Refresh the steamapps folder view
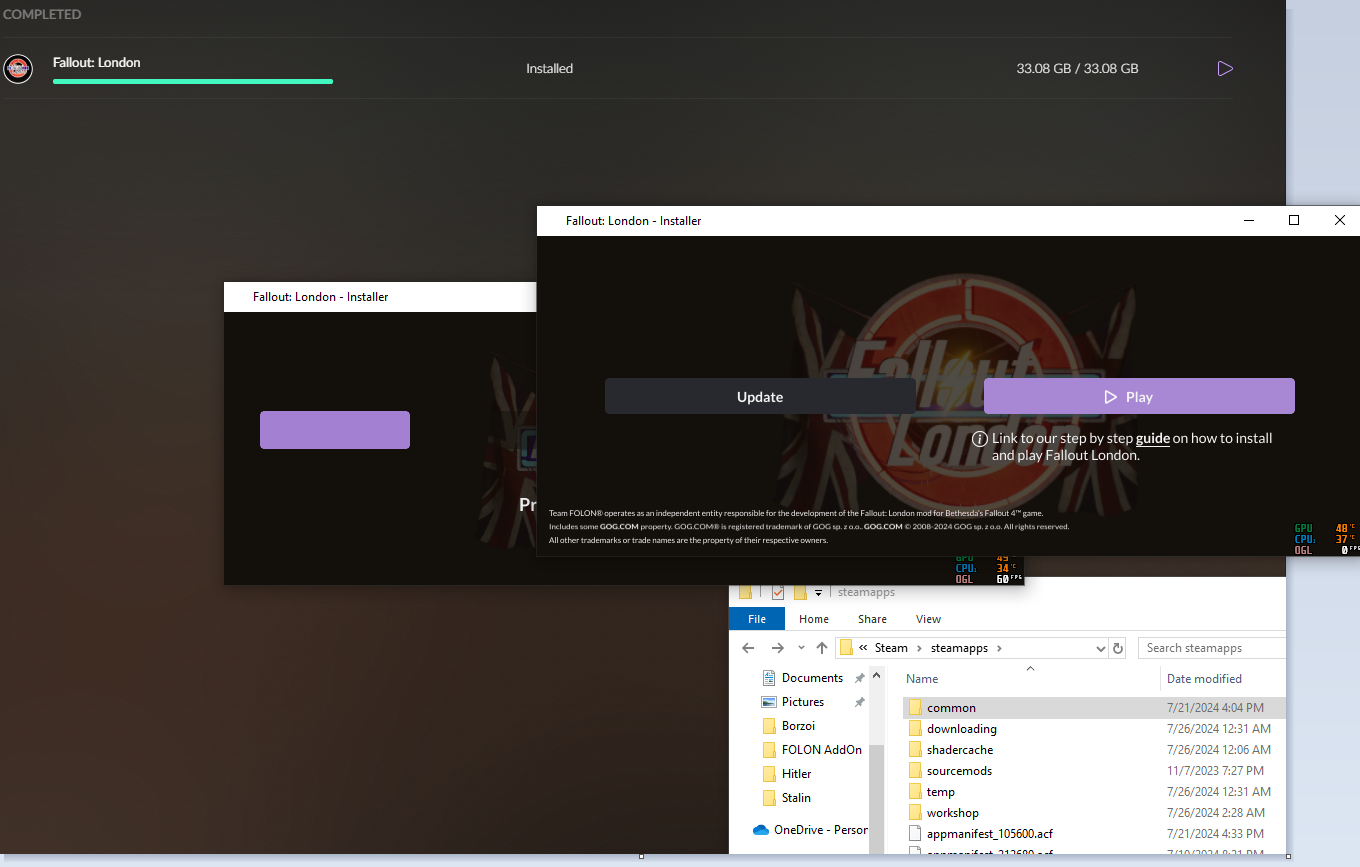The width and height of the screenshot is (1360, 867). (x=1118, y=648)
